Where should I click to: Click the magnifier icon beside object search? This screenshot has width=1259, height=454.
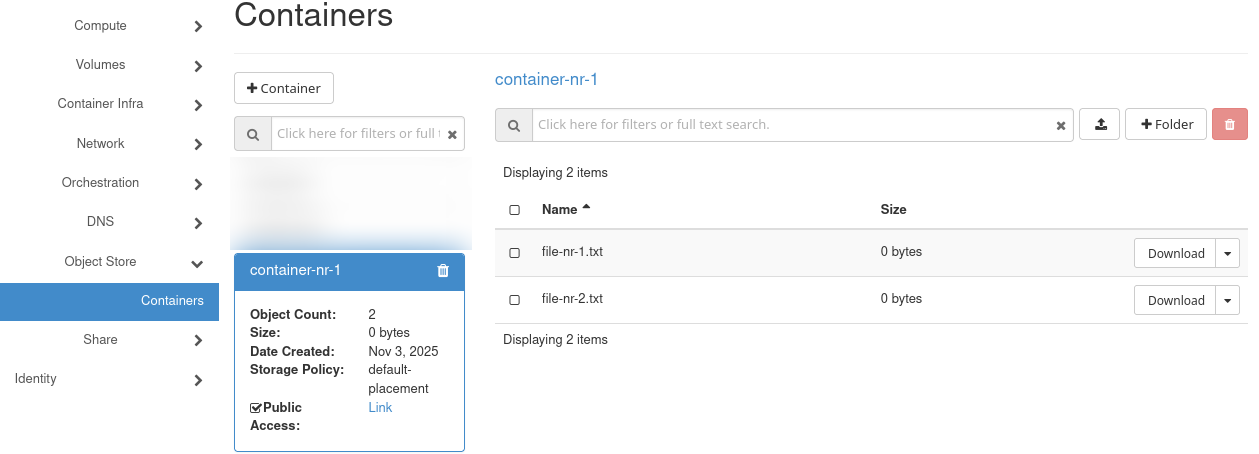(514, 125)
